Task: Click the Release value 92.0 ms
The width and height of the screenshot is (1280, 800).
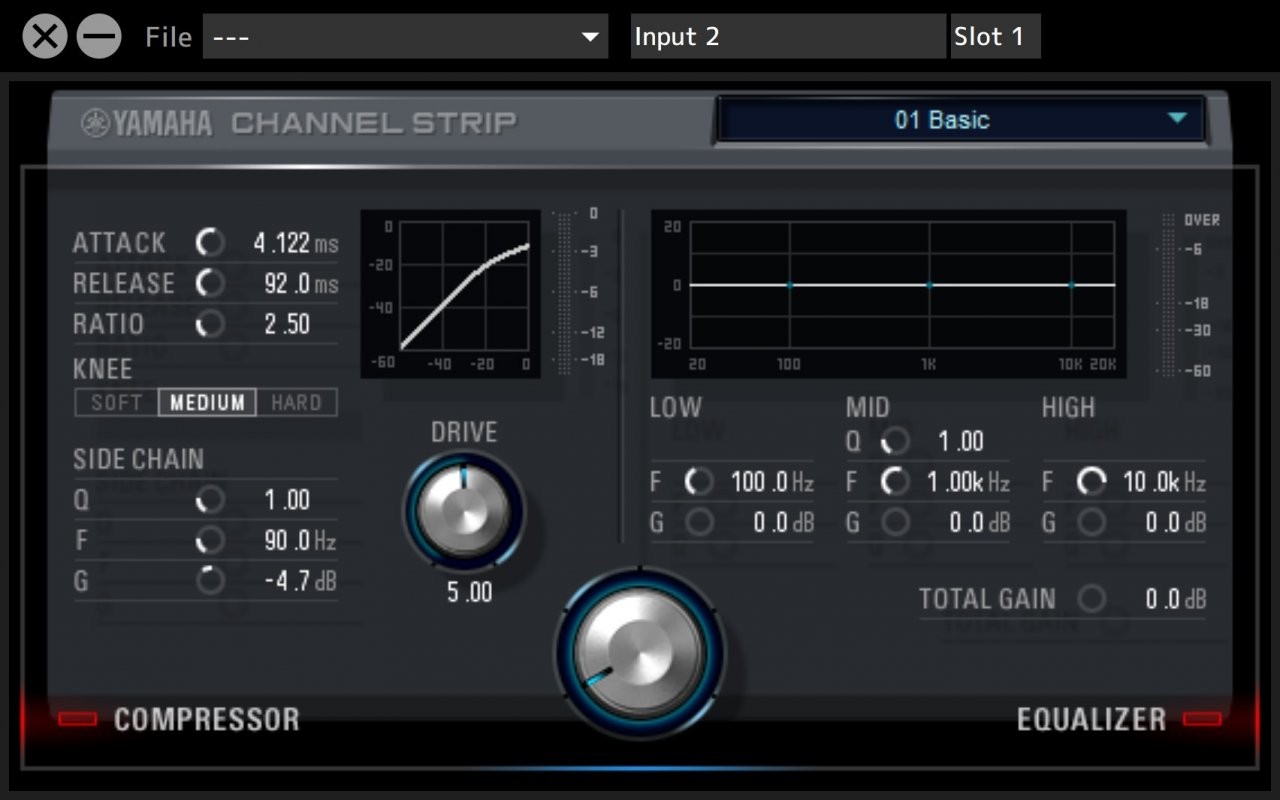Action: coord(301,284)
